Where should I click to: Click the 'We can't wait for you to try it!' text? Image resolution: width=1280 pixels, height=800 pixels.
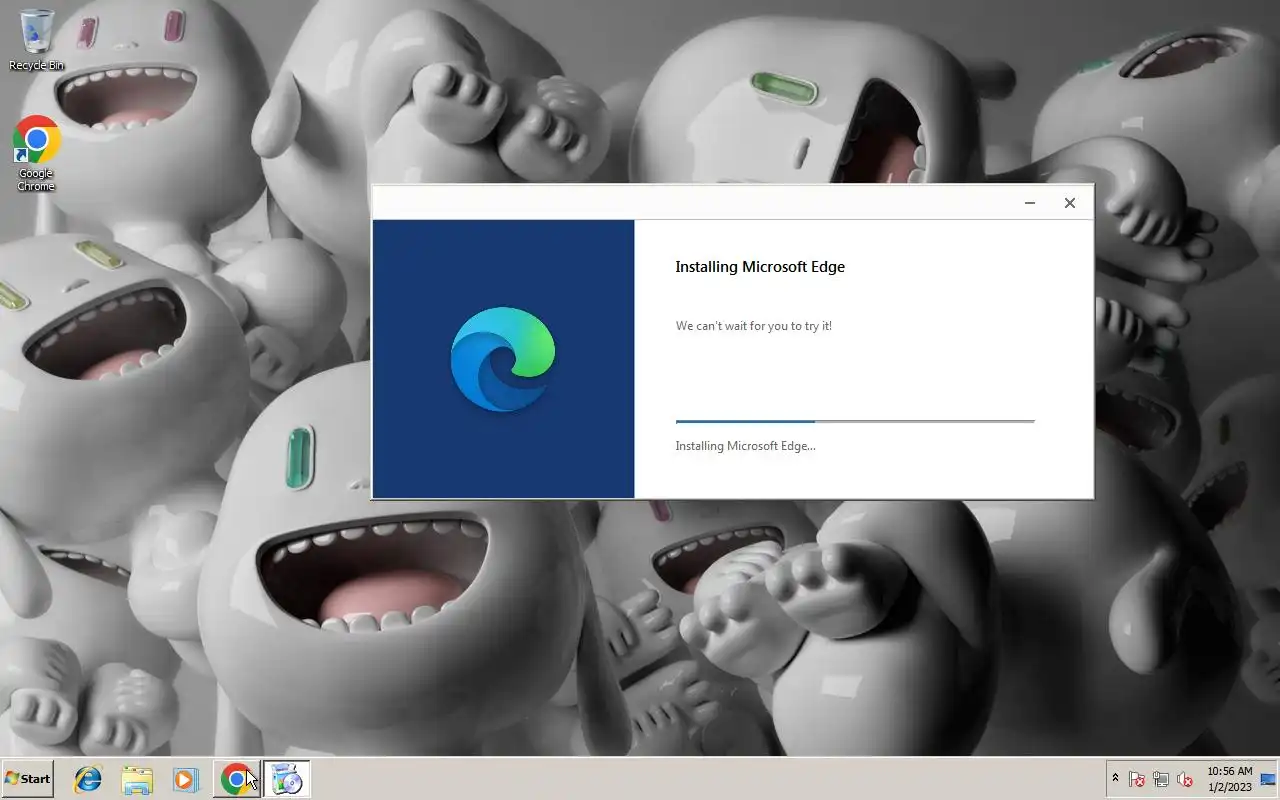754,326
